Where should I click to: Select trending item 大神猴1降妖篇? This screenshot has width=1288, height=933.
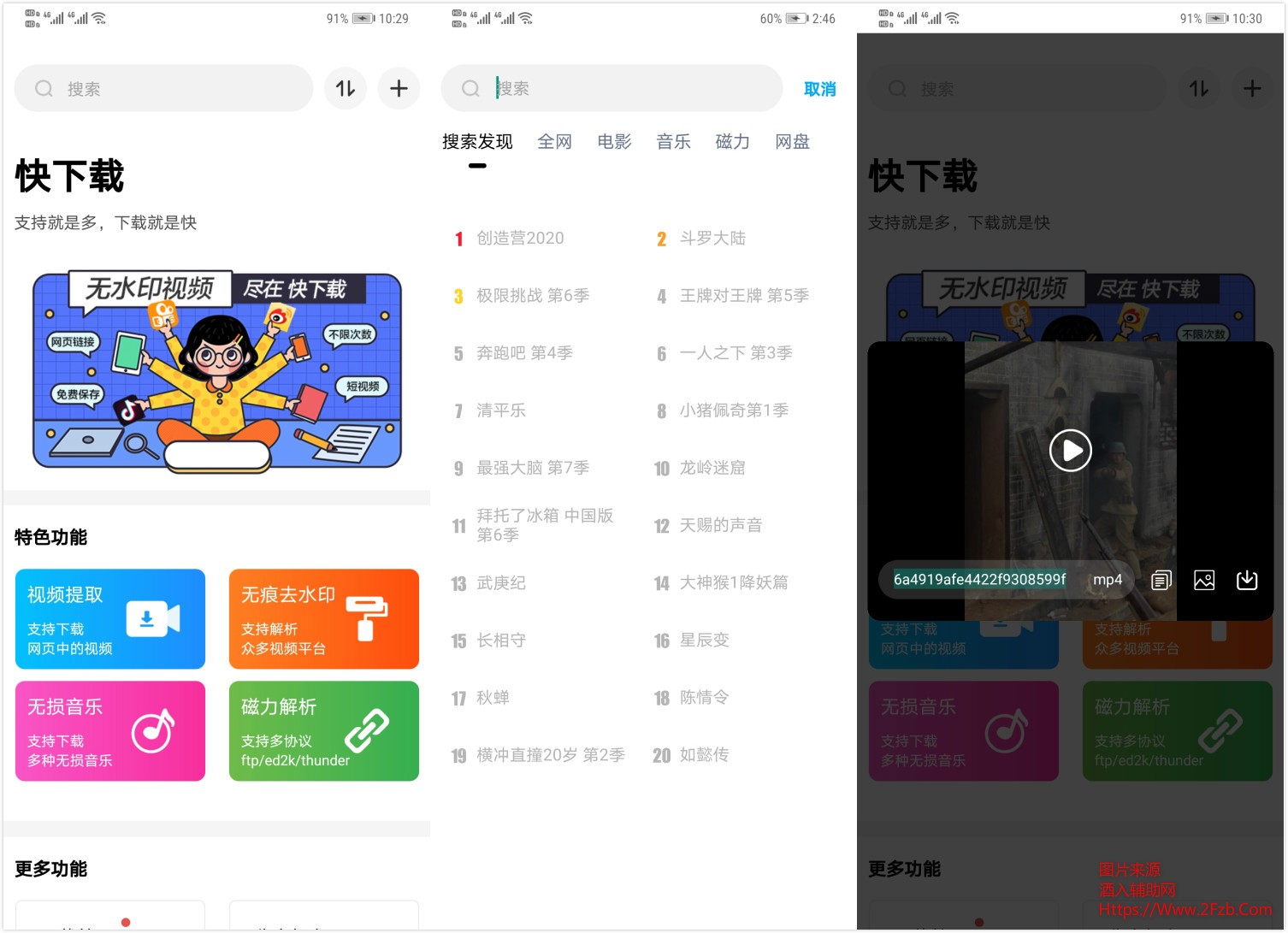tap(734, 583)
